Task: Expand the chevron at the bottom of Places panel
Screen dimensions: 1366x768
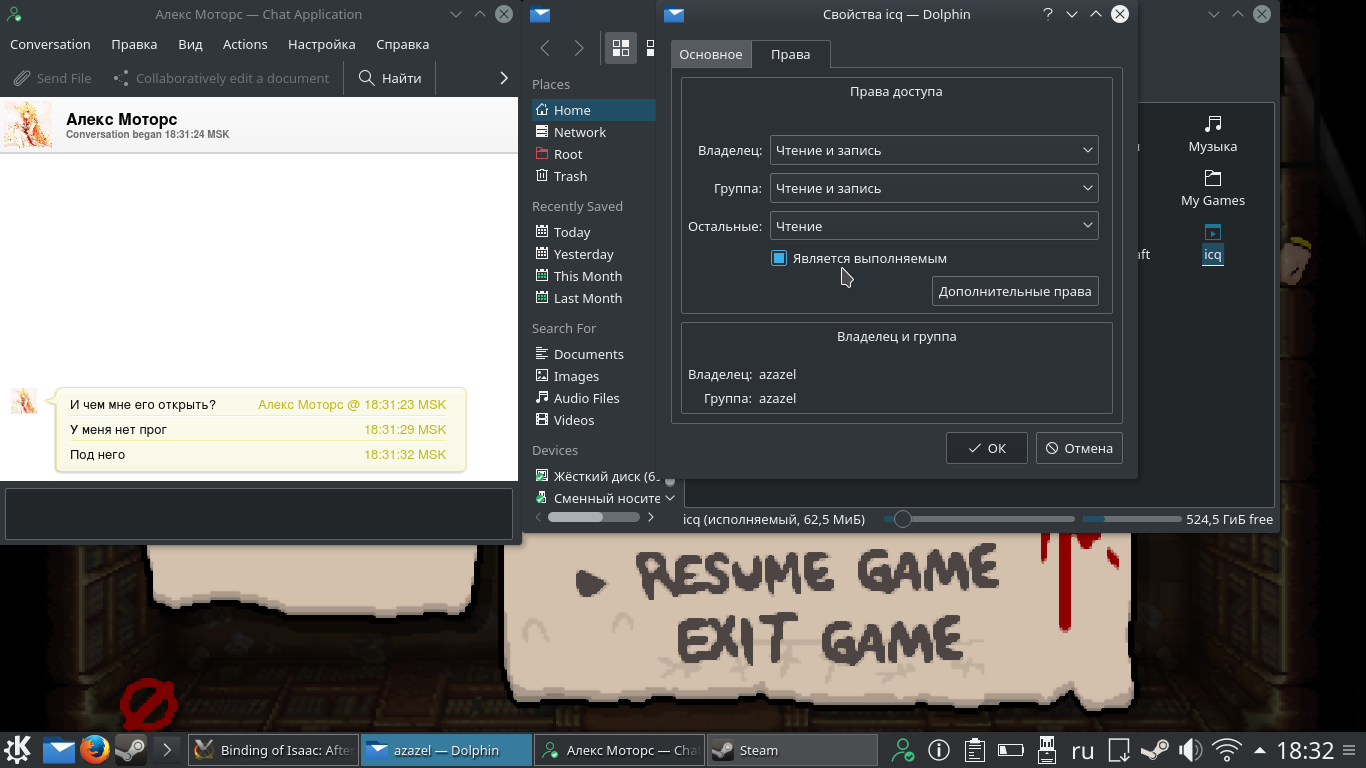Action: (670, 497)
